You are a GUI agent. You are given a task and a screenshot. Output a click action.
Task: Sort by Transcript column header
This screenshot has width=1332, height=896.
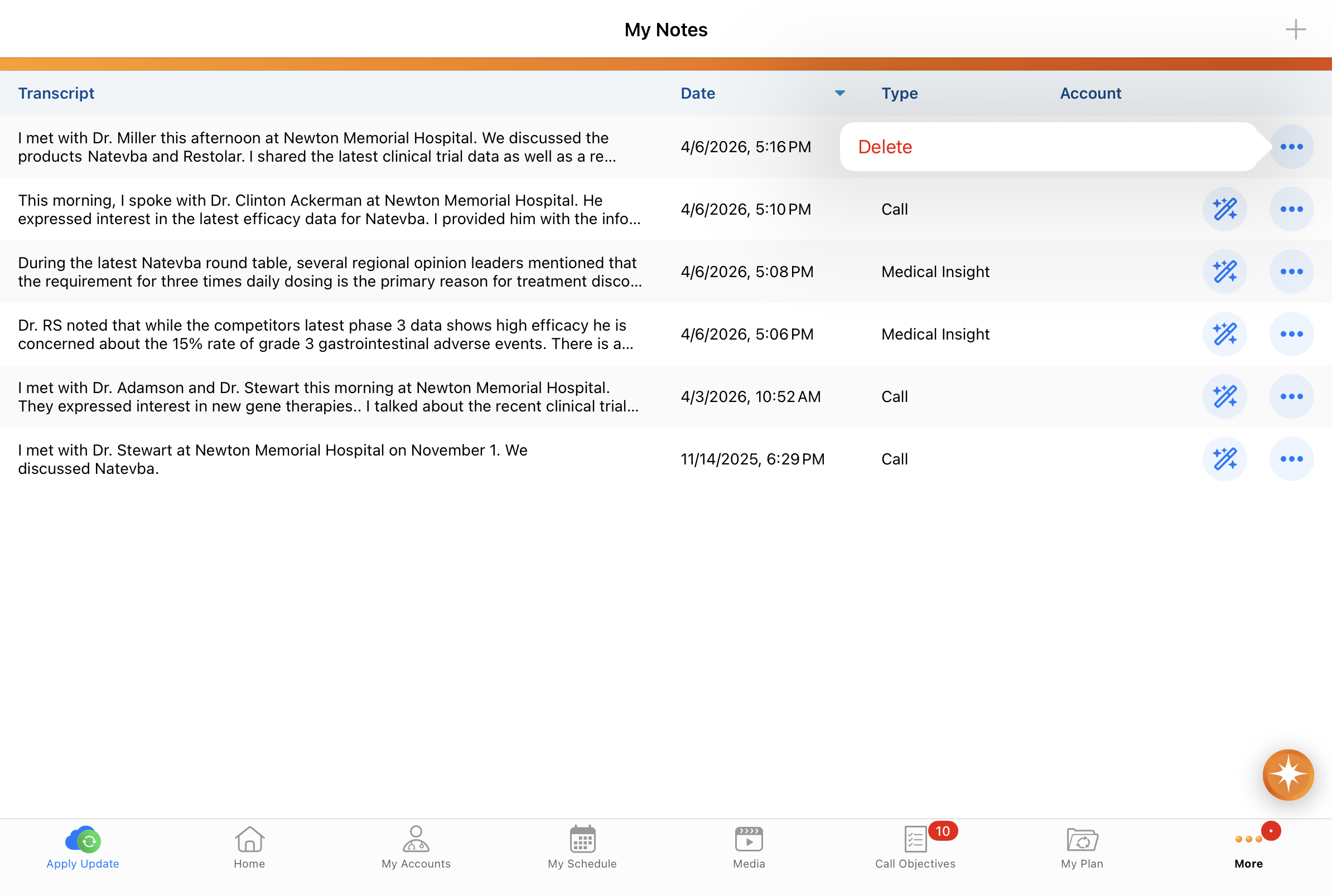(x=56, y=93)
